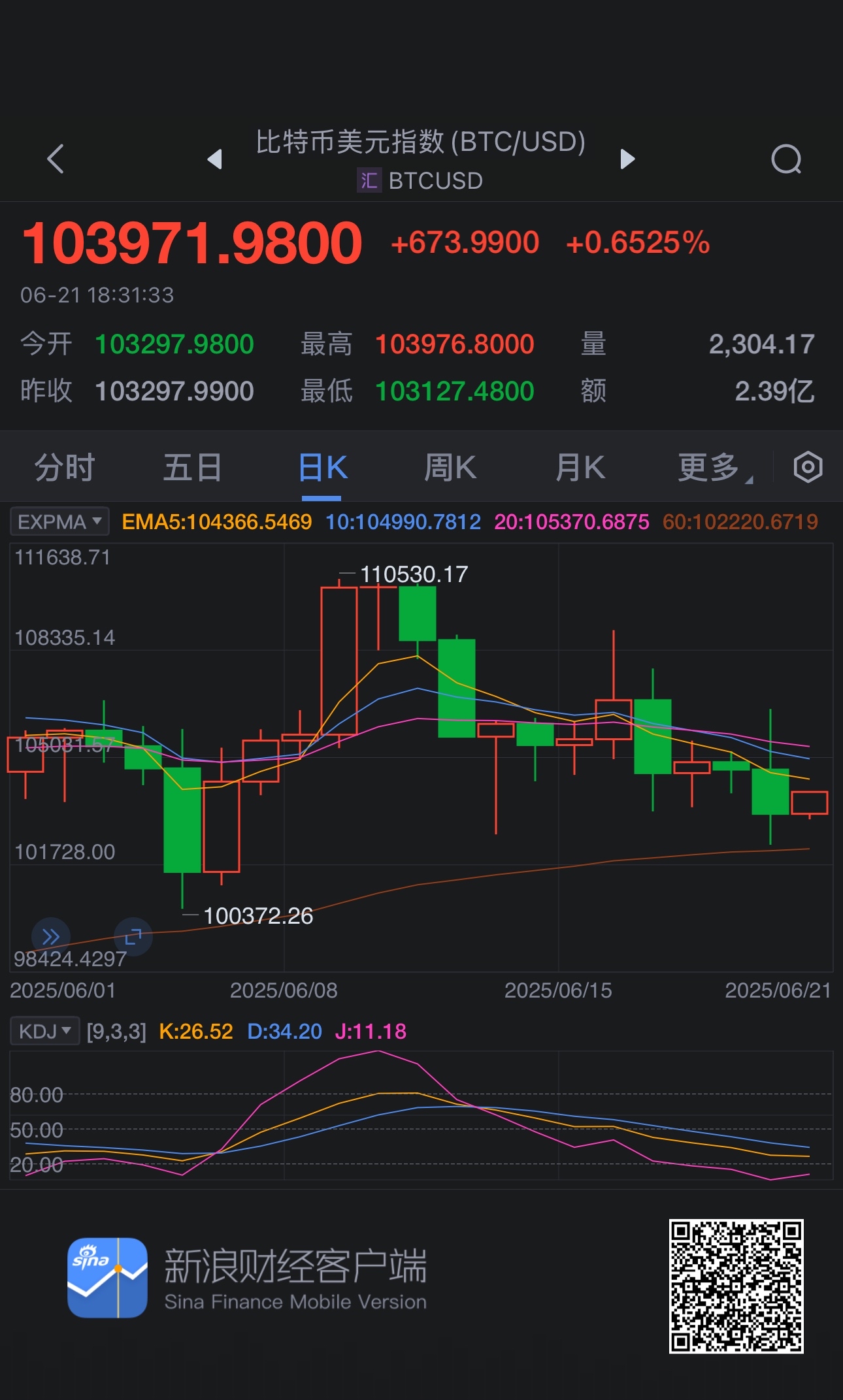The image size is (843, 1400).
Task: Tap the date label 2025/06/08
Action: tap(284, 990)
